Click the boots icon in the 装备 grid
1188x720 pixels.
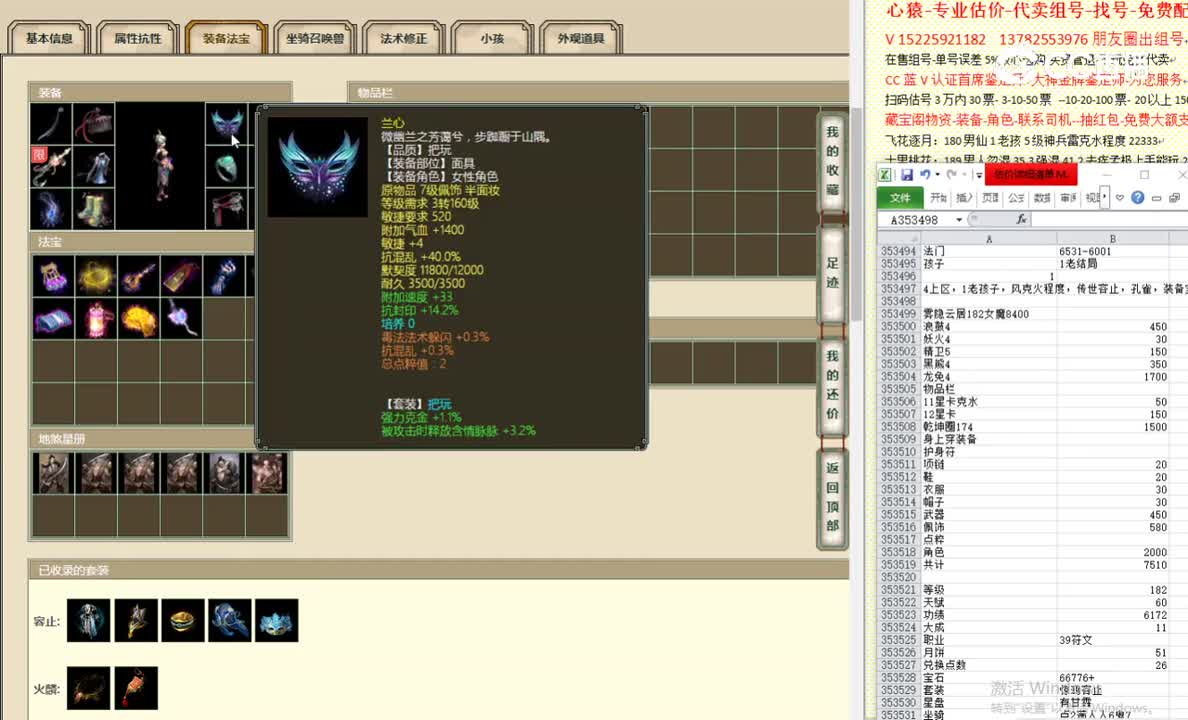95,207
